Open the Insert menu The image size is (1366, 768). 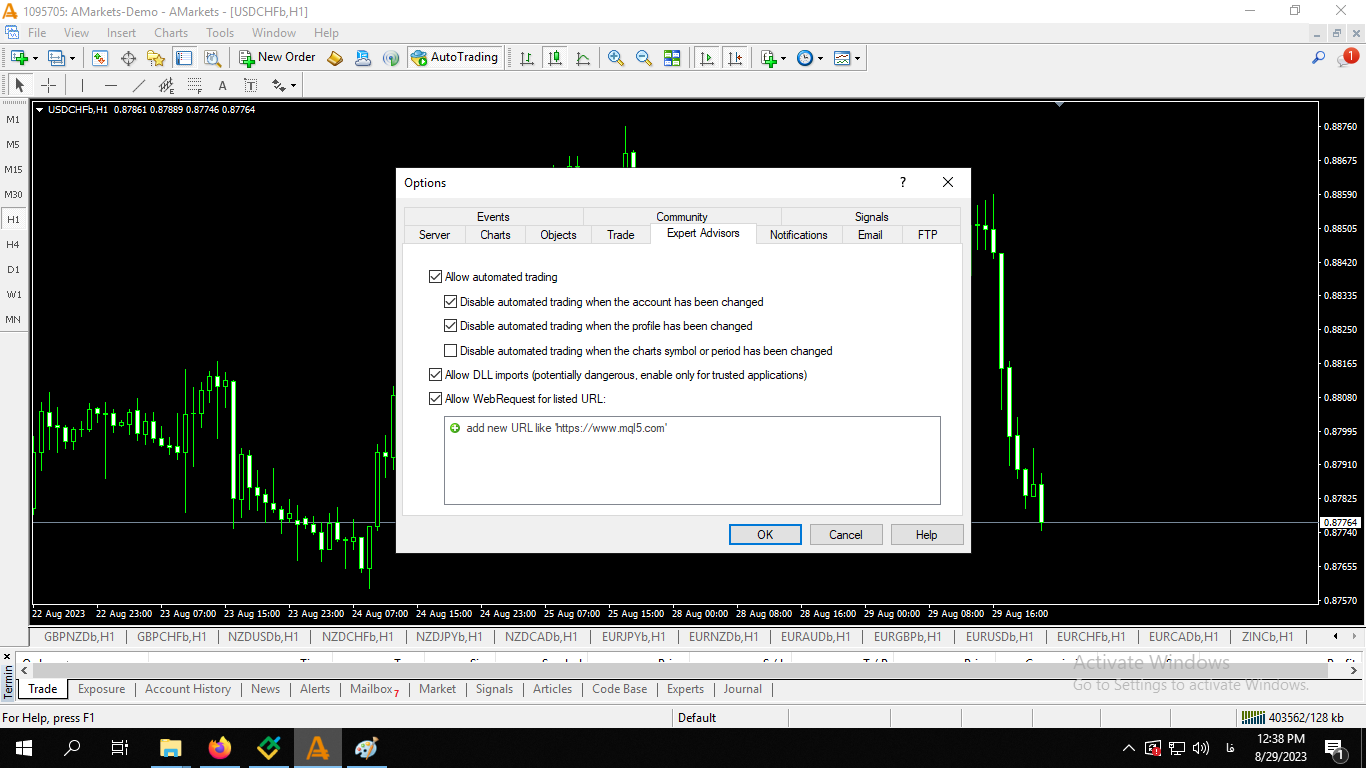[122, 33]
